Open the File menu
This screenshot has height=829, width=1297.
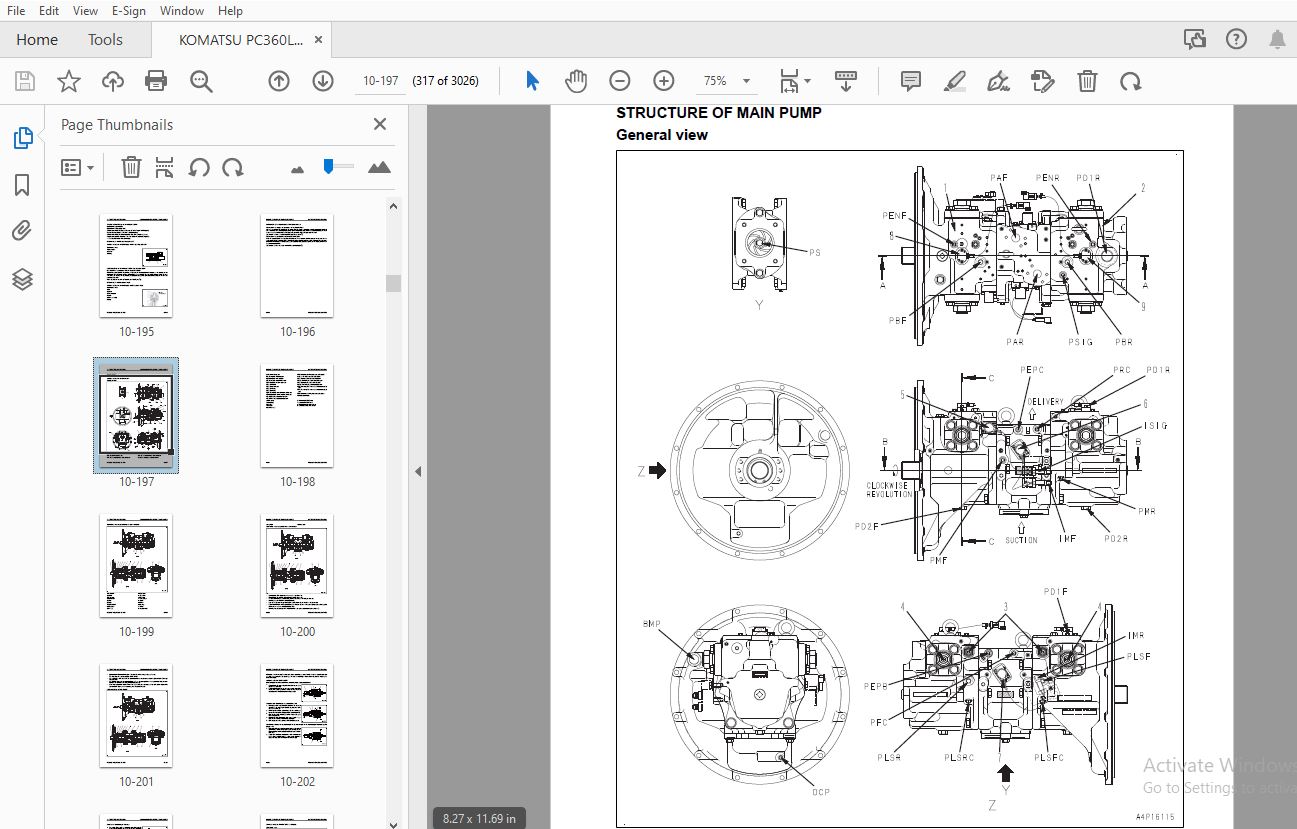[16, 11]
